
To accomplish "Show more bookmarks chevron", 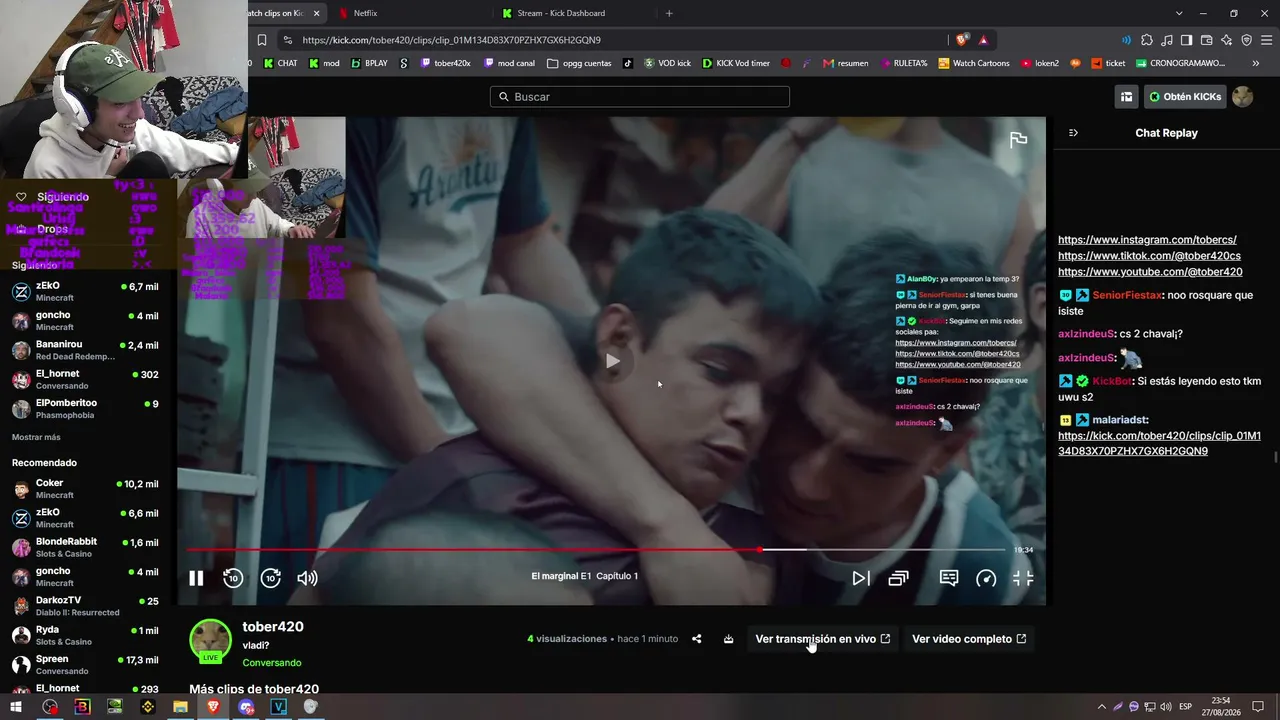I will [1256, 63].
